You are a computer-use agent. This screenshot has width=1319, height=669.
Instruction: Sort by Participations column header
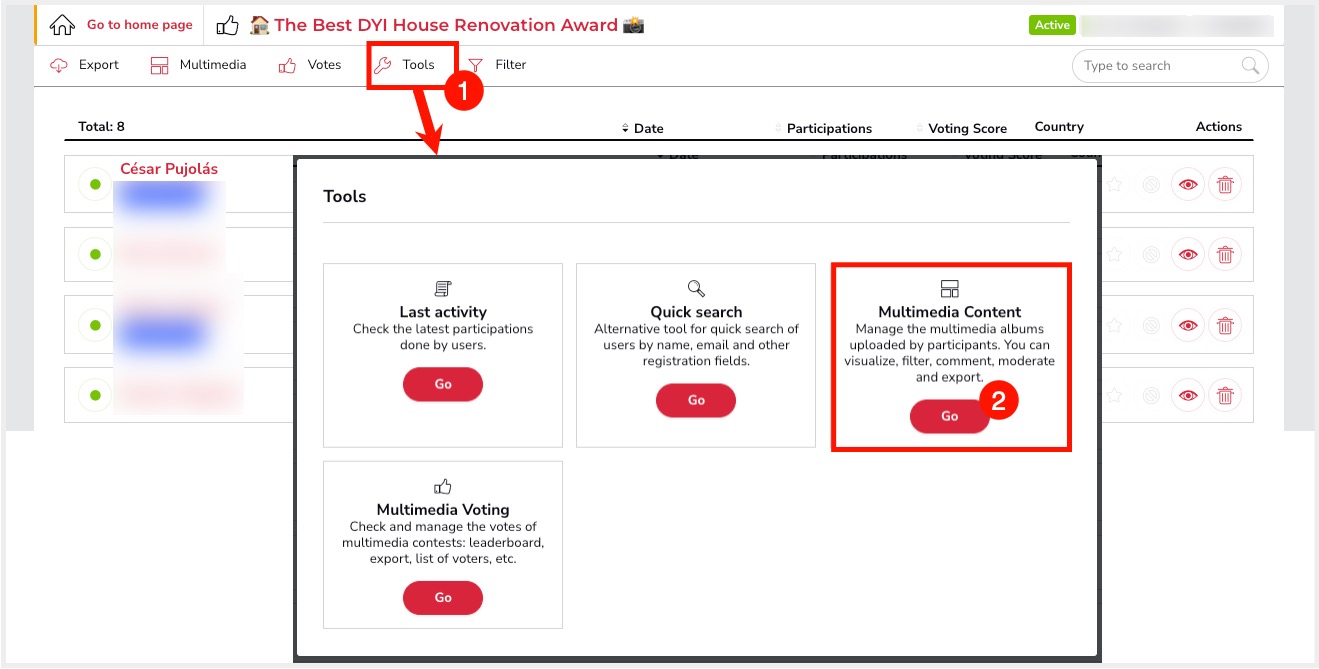coord(824,128)
